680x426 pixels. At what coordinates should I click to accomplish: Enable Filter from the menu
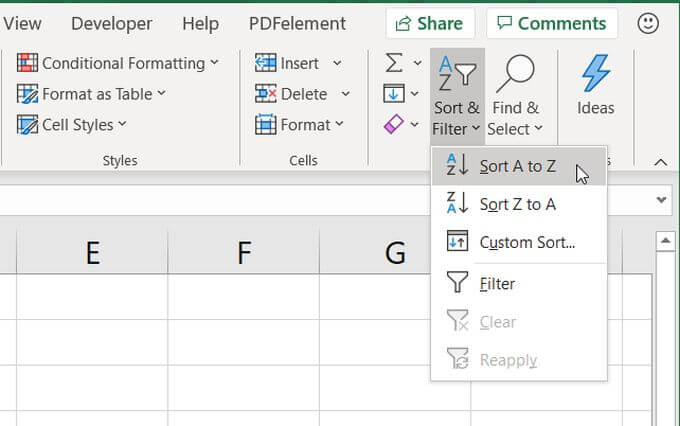pos(497,284)
